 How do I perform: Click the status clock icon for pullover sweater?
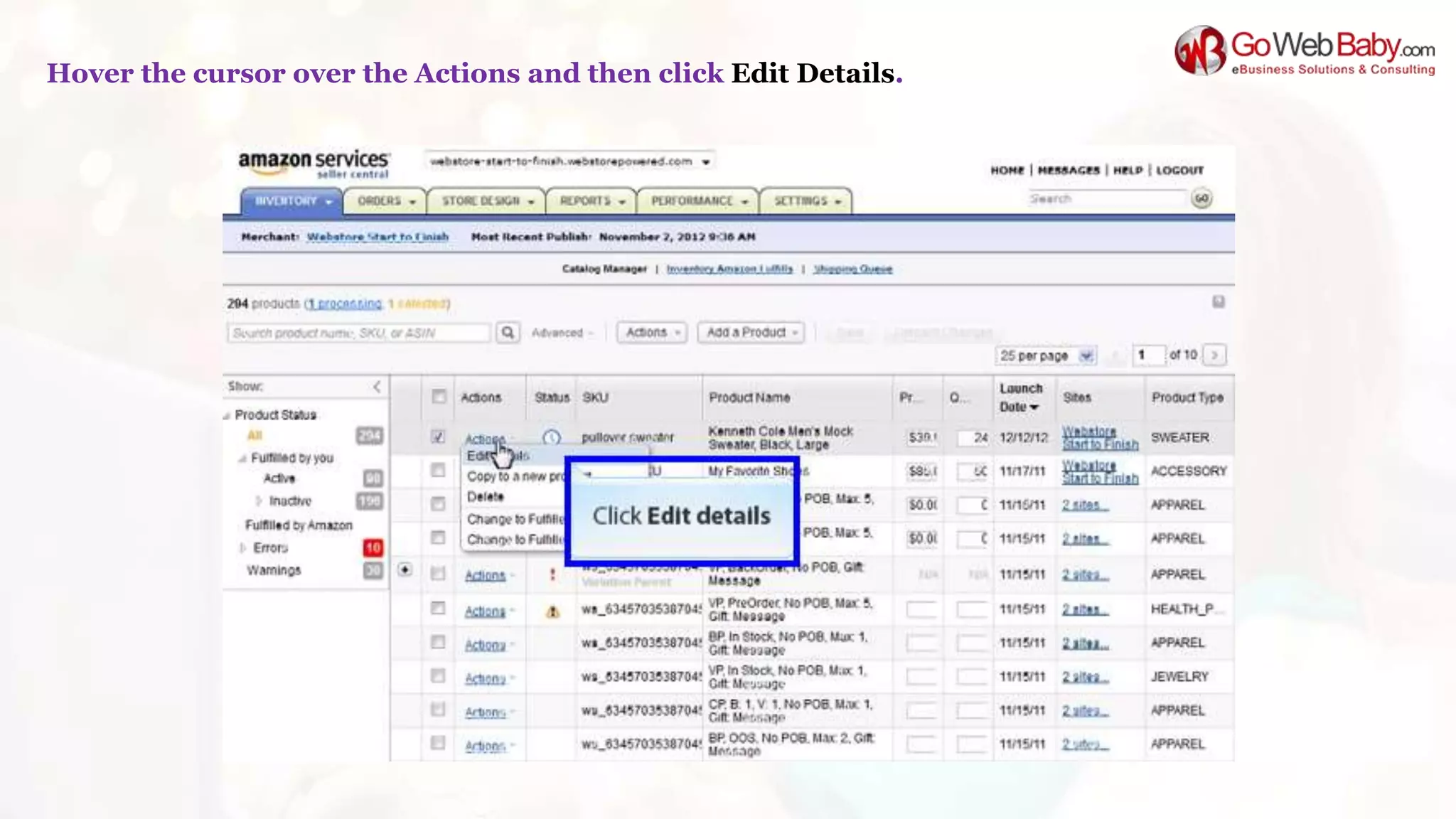coord(552,437)
